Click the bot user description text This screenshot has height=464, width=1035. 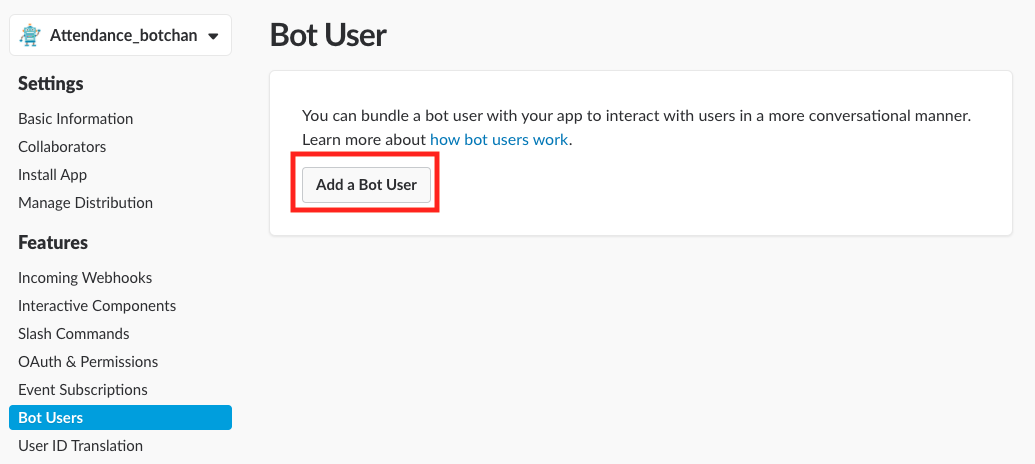click(636, 115)
